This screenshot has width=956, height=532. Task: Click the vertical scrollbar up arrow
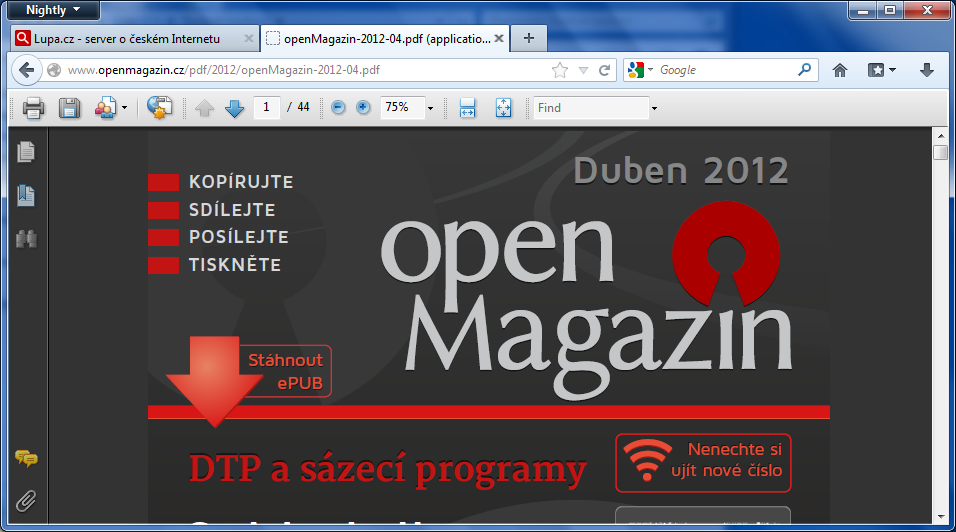[941, 135]
